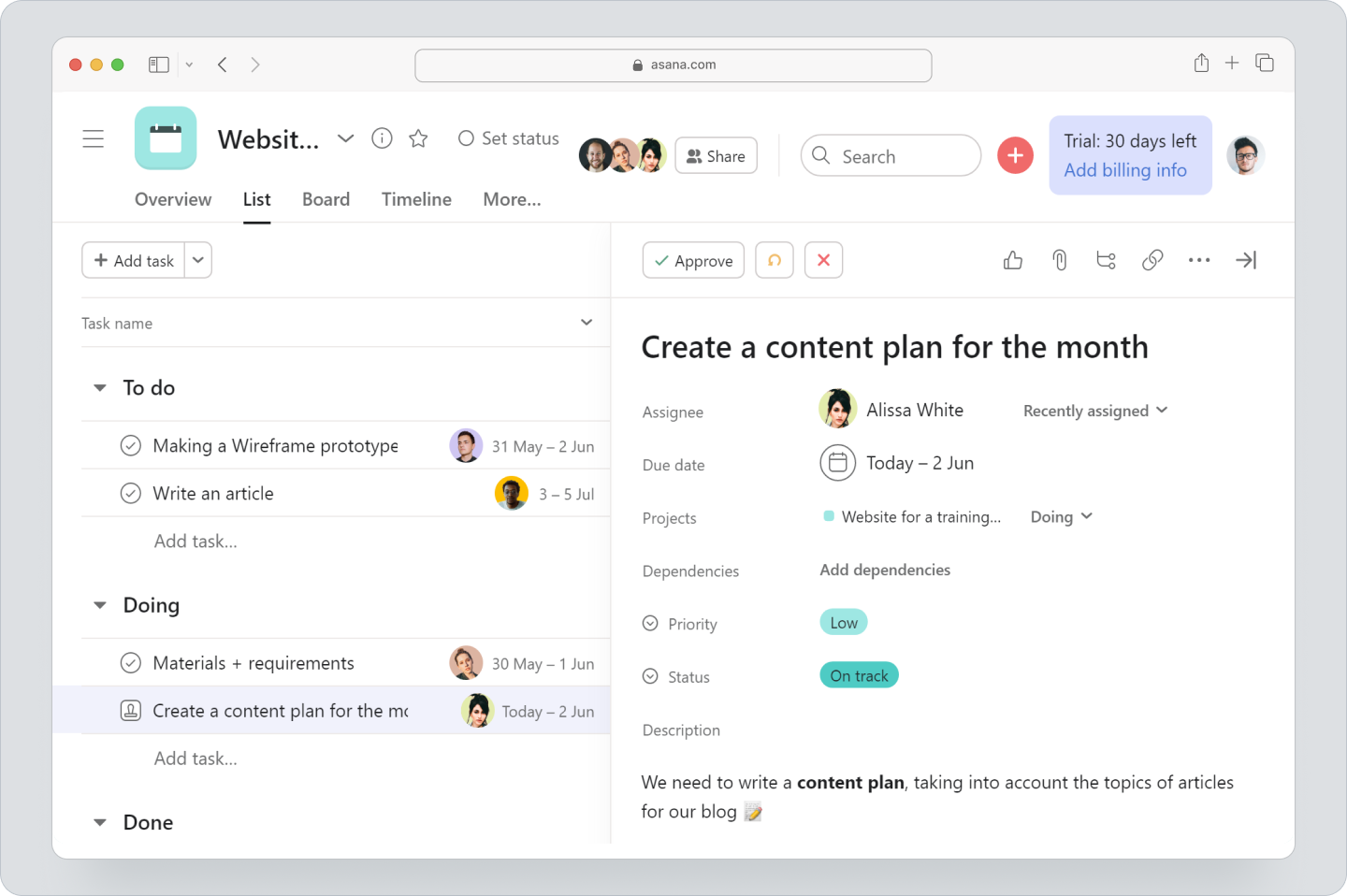Switch to the Board tab
Viewport: 1347px width, 896px height.
tap(326, 199)
